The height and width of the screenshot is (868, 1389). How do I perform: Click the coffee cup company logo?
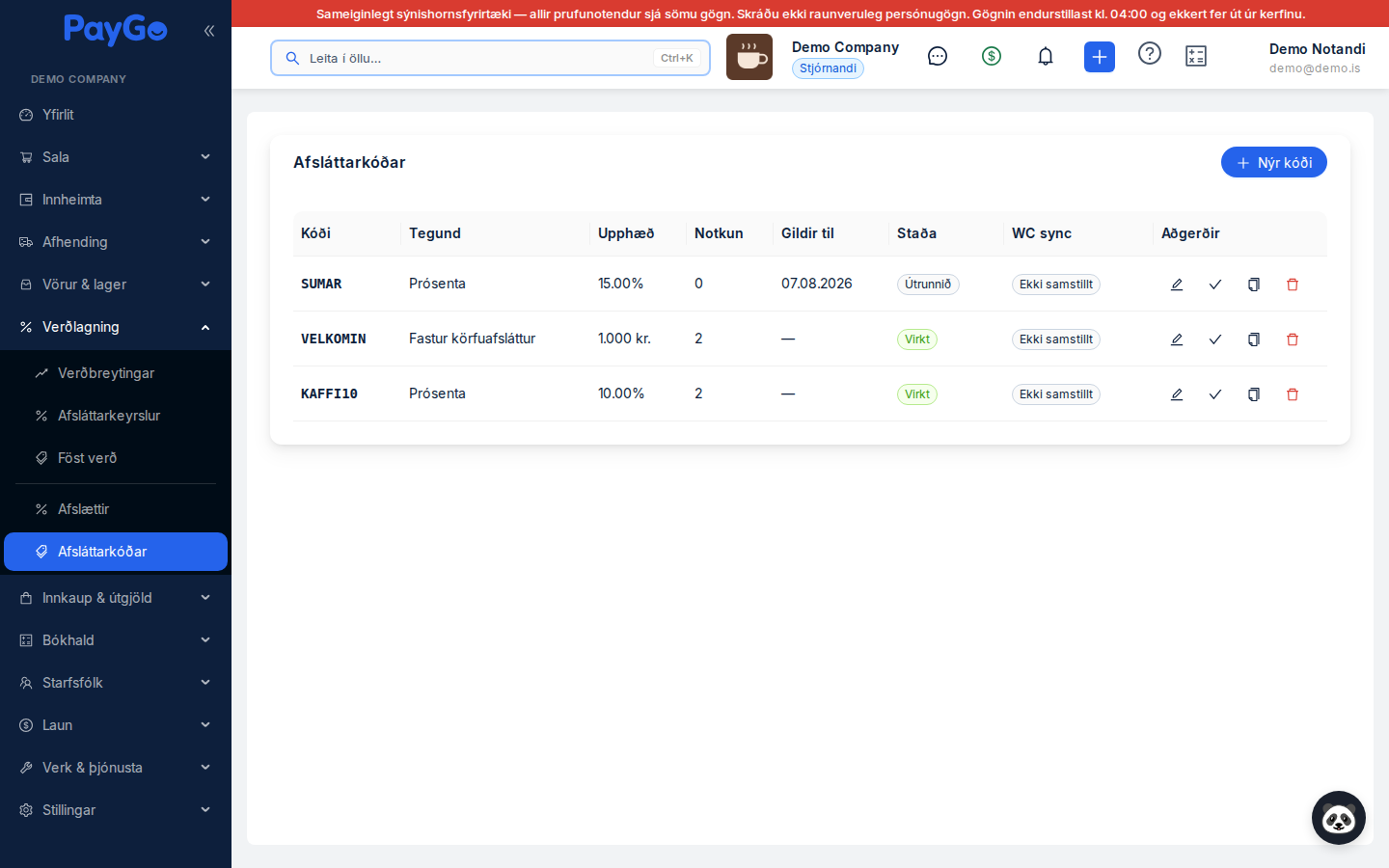(x=749, y=57)
